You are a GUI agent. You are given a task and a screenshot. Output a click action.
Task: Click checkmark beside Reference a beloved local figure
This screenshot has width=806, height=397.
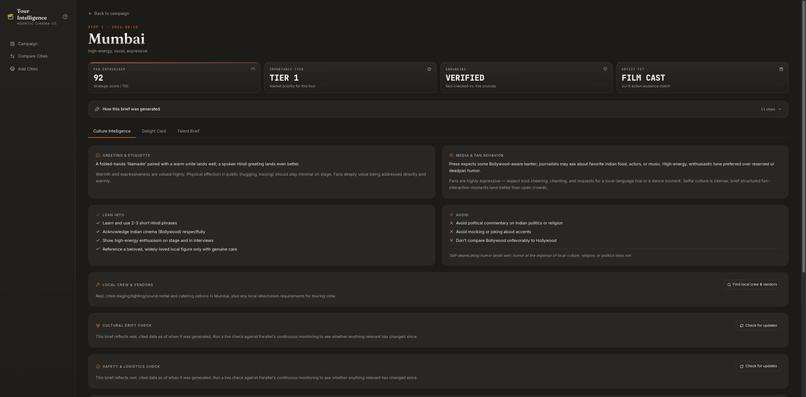tap(98, 249)
